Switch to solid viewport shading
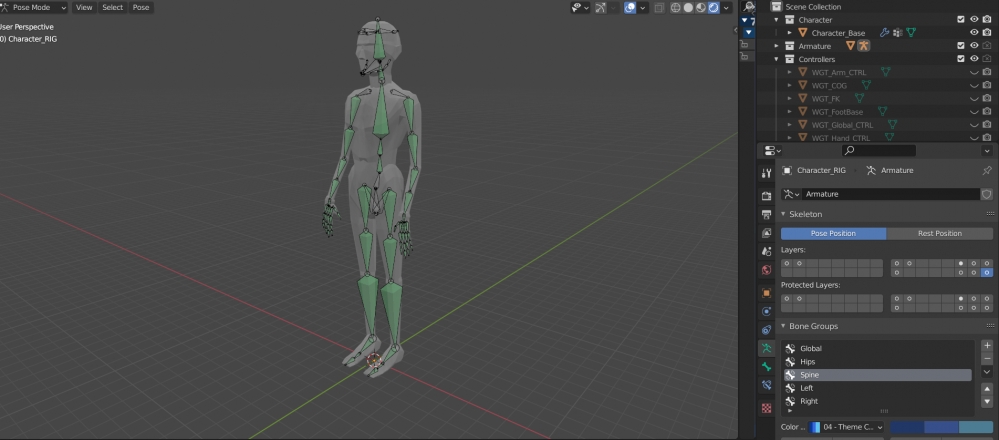This screenshot has height=440, width=999. pyautogui.click(x=688, y=8)
